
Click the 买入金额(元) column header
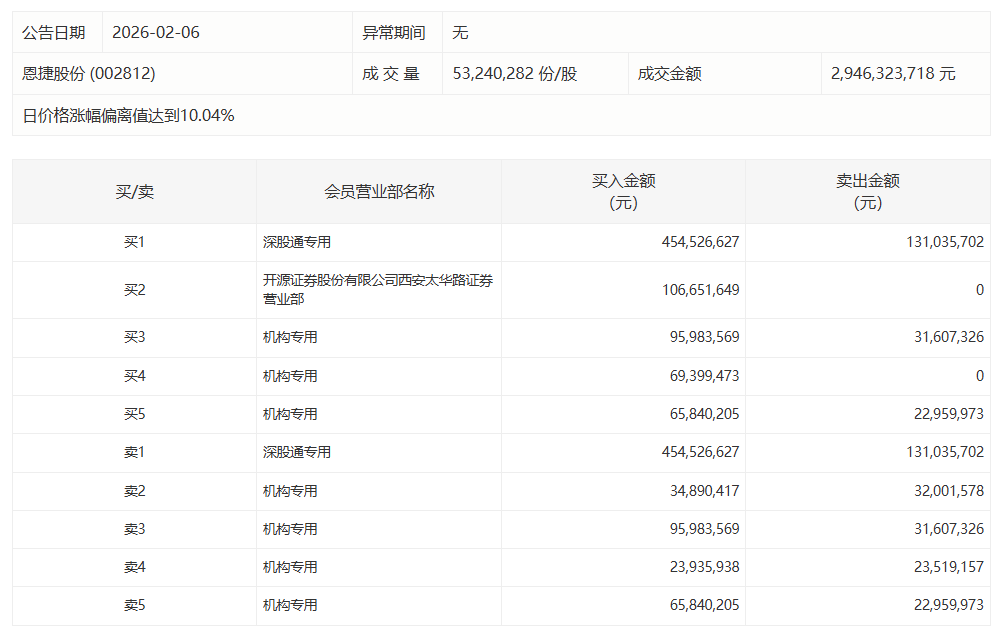click(x=623, y=192)
